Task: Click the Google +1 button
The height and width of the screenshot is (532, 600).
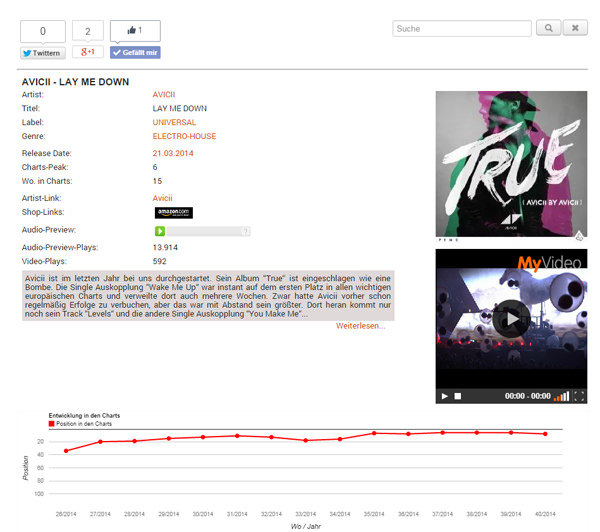Action: (88, 52)
